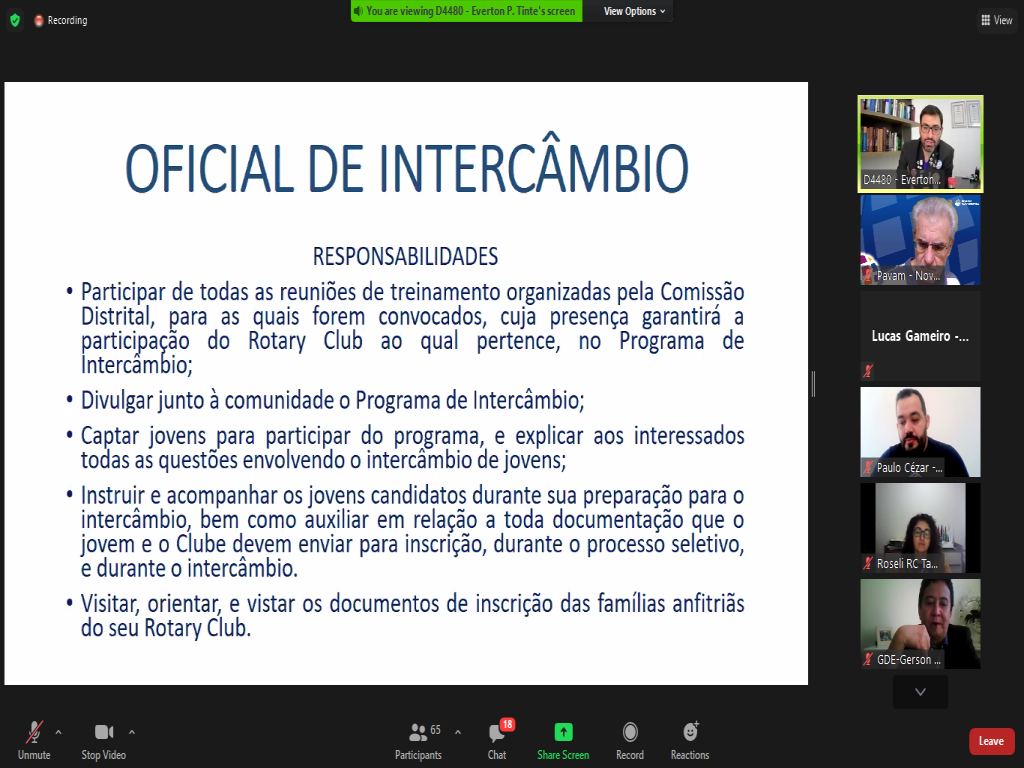
Task: Open the Reactions picker
Action: pyautogui.click(x=690, y=740)
